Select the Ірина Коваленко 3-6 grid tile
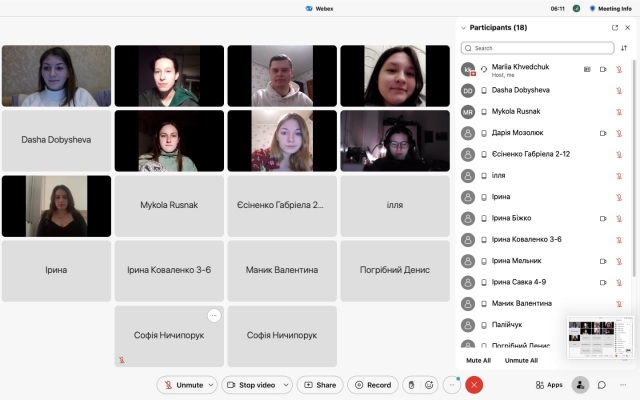 click(169, 271)
